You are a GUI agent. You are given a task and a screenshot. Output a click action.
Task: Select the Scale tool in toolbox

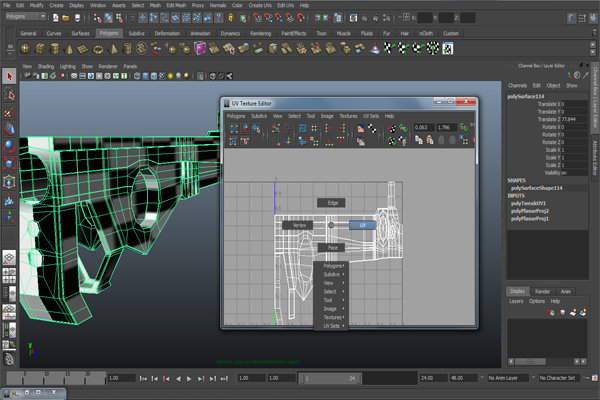coord(9,164)
